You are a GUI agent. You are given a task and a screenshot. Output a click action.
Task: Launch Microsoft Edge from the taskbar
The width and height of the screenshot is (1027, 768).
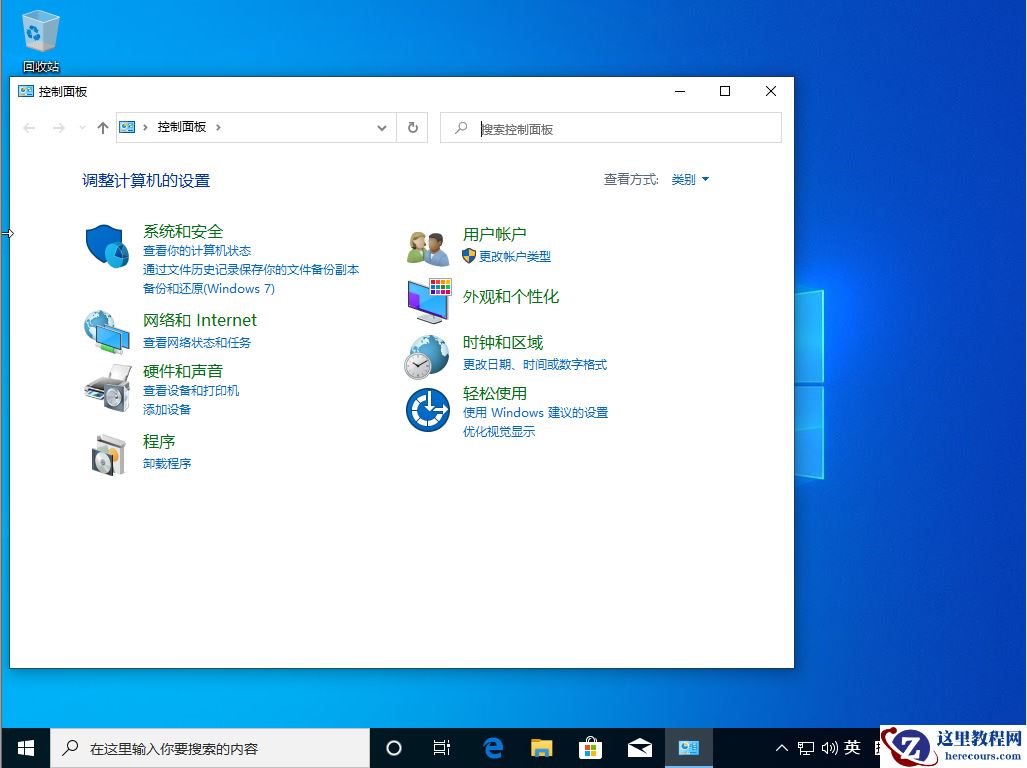492,747
